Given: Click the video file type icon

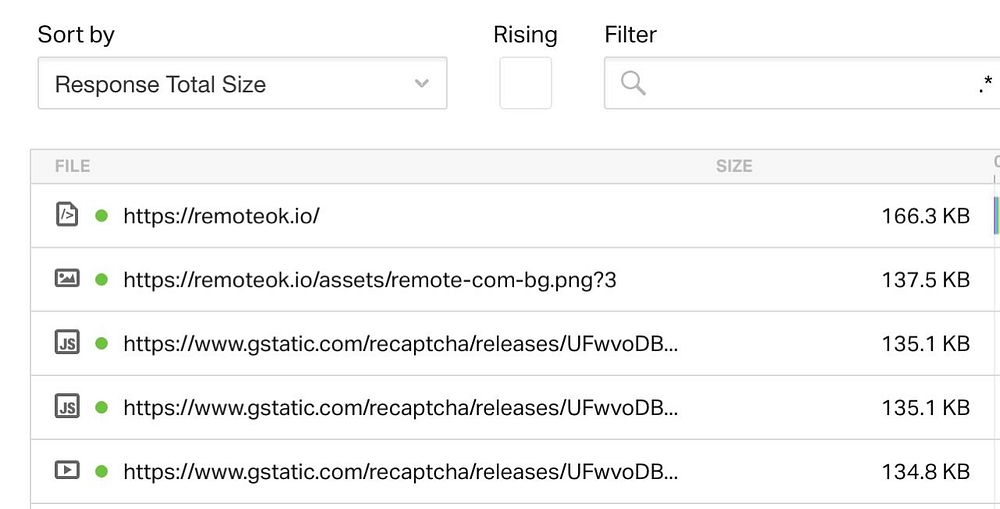Looking at the screenshot, I should [x=67, y=470].
